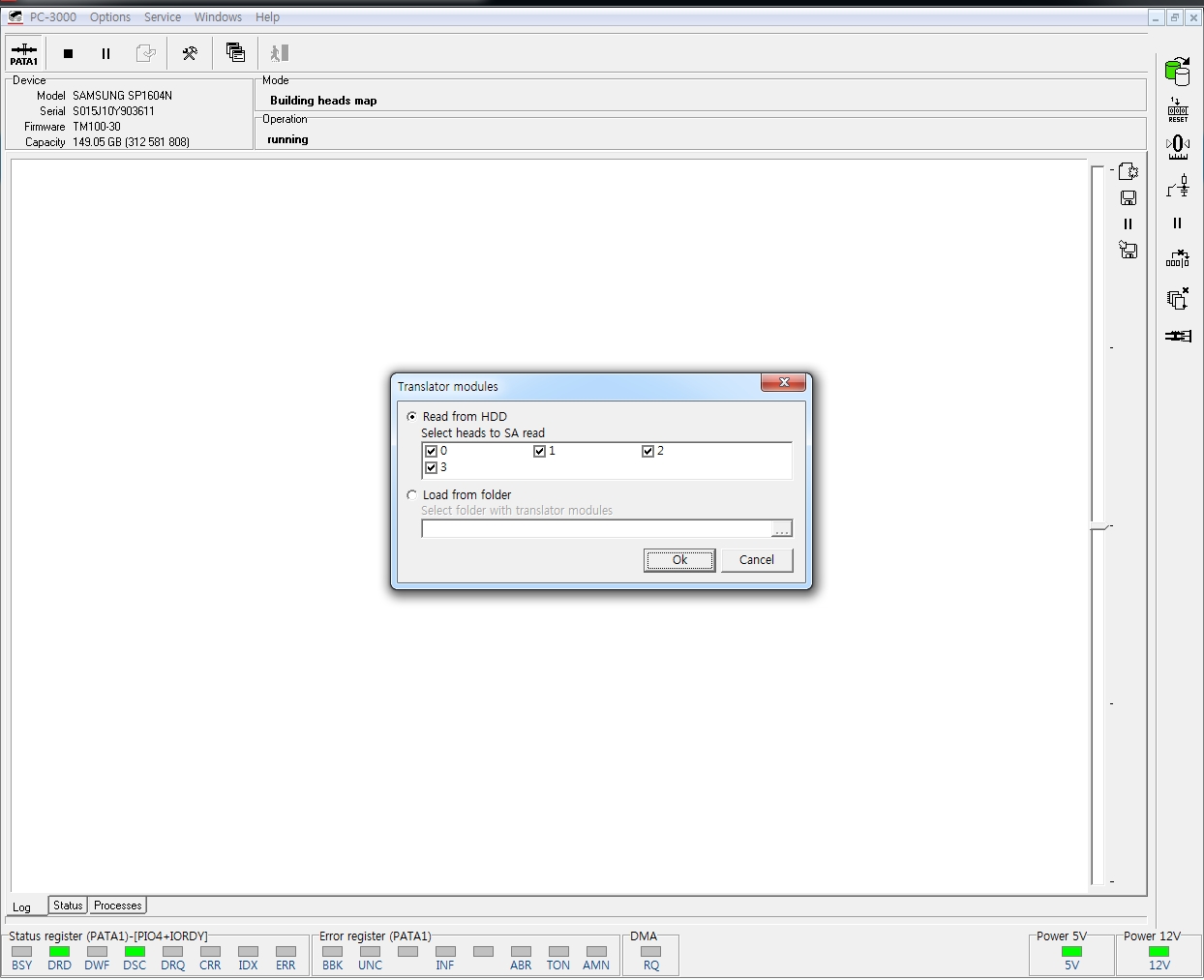Viewport: 1204px width, 980px height.
Task: Click the Building heads map mode text
Action: 323,101
